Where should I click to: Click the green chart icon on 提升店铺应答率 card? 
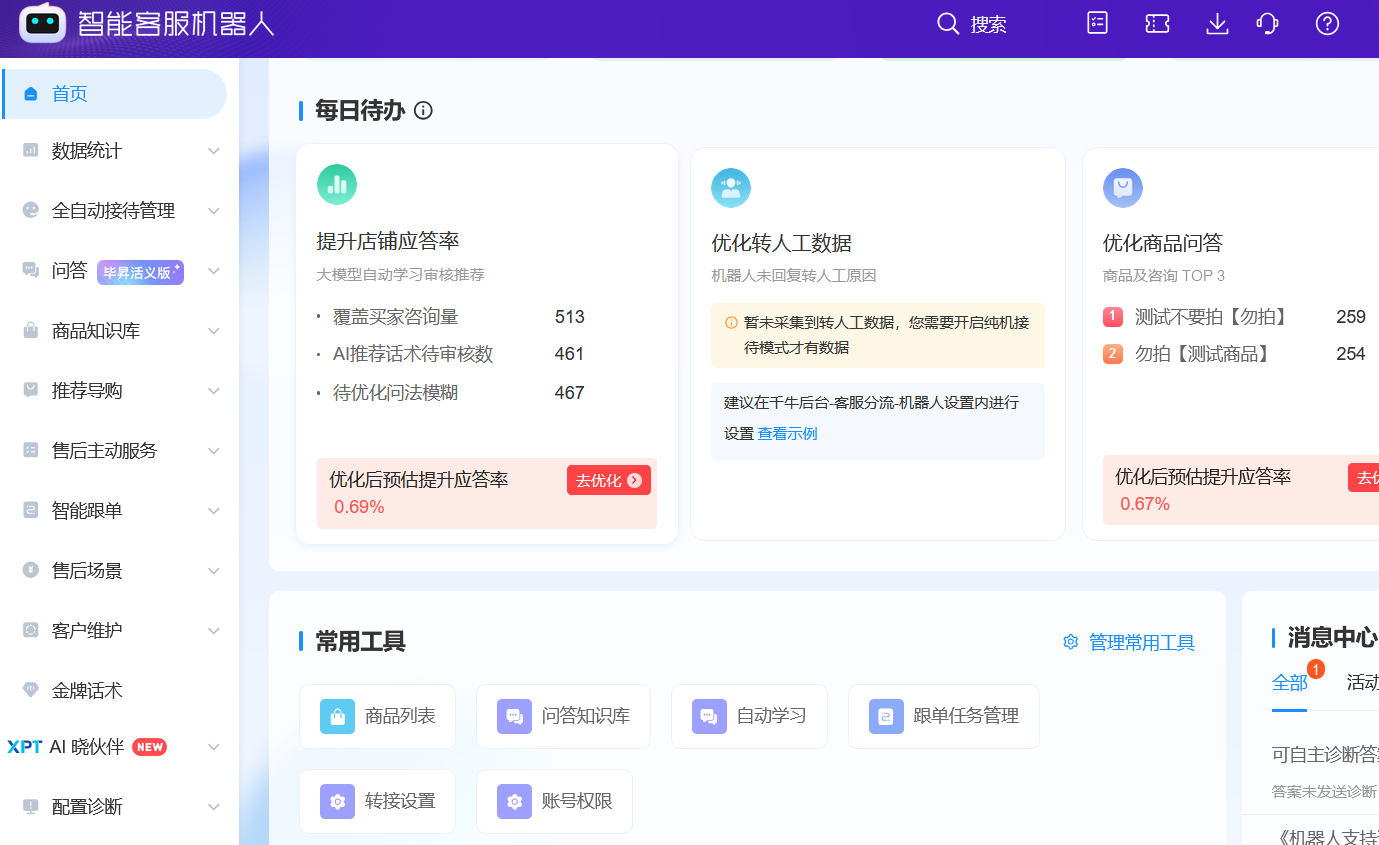(x=337, y=185)
